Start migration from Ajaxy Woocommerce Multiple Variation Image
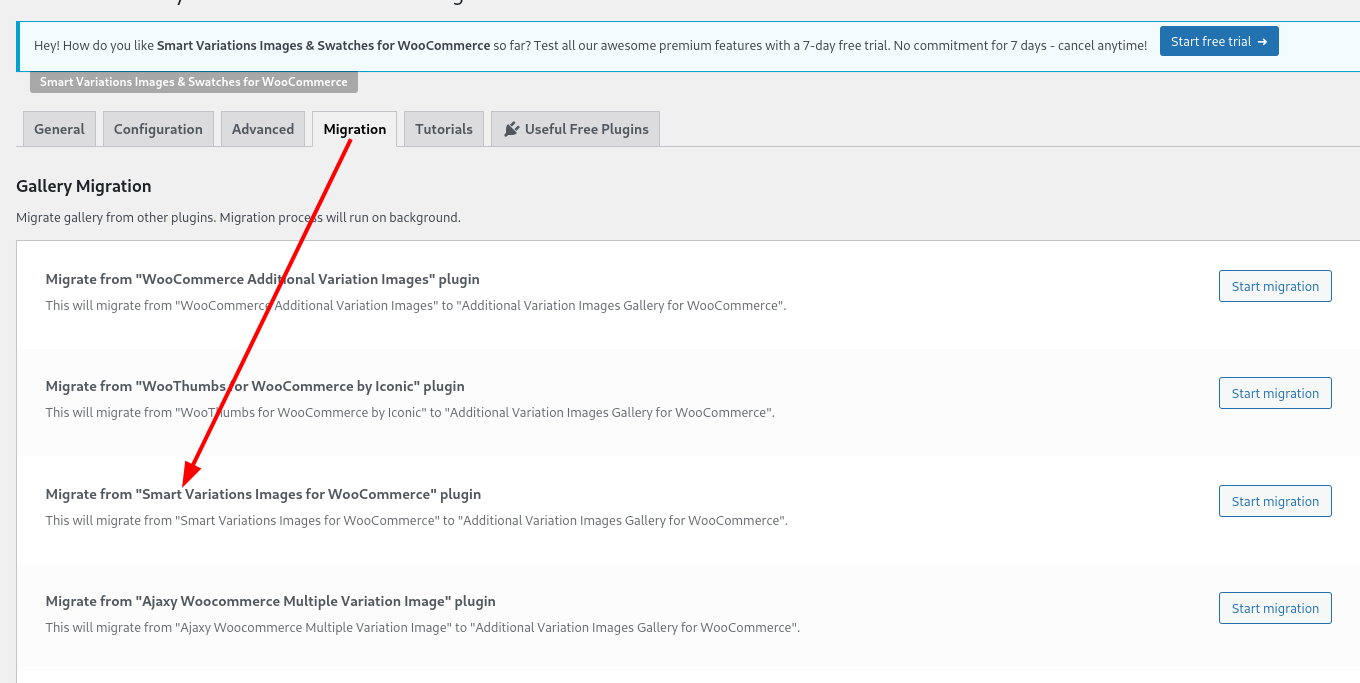1360x683 pixels. (x=1275, y=608)
